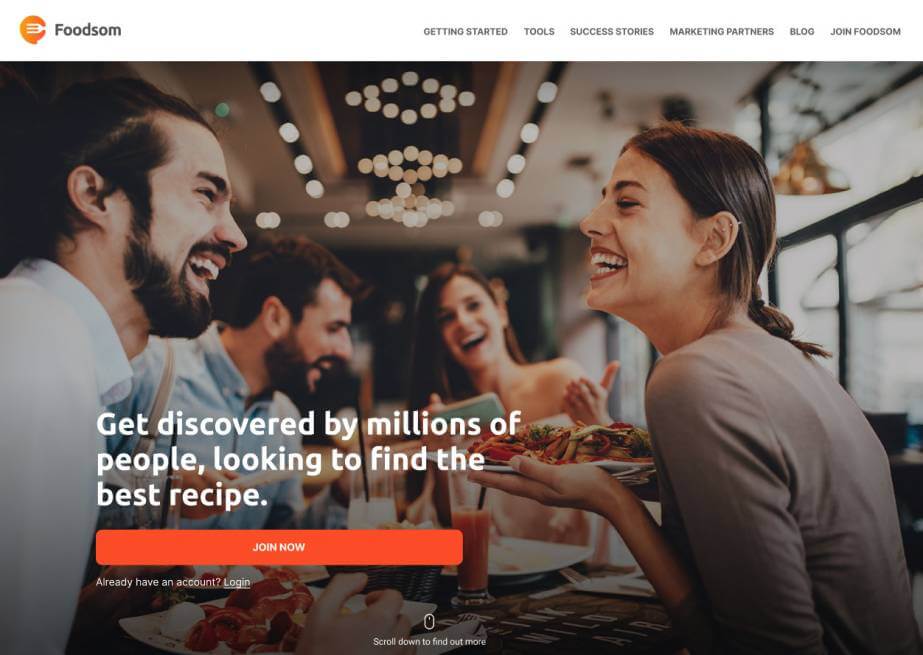Click the laughing bearded man's face on left
Image resolution: width=923 pixels, height=655 pixels.
(182, 230)
